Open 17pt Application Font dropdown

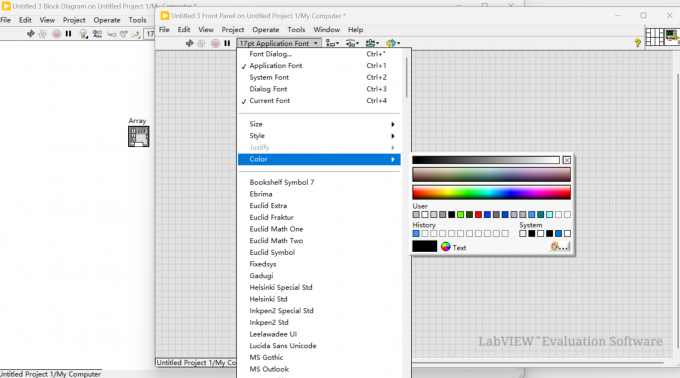click(x=279, y=43)
